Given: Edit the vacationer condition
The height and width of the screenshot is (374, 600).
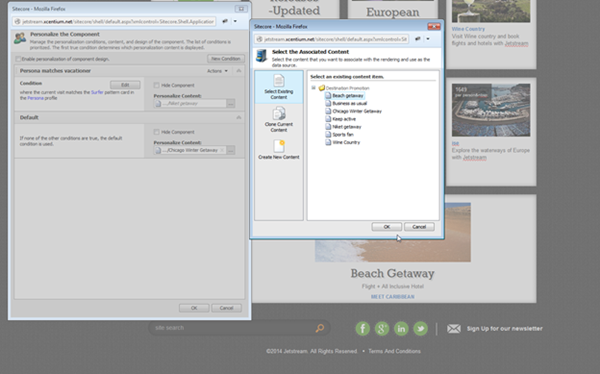Looking at the screenshot, I should tap(125, 85).
